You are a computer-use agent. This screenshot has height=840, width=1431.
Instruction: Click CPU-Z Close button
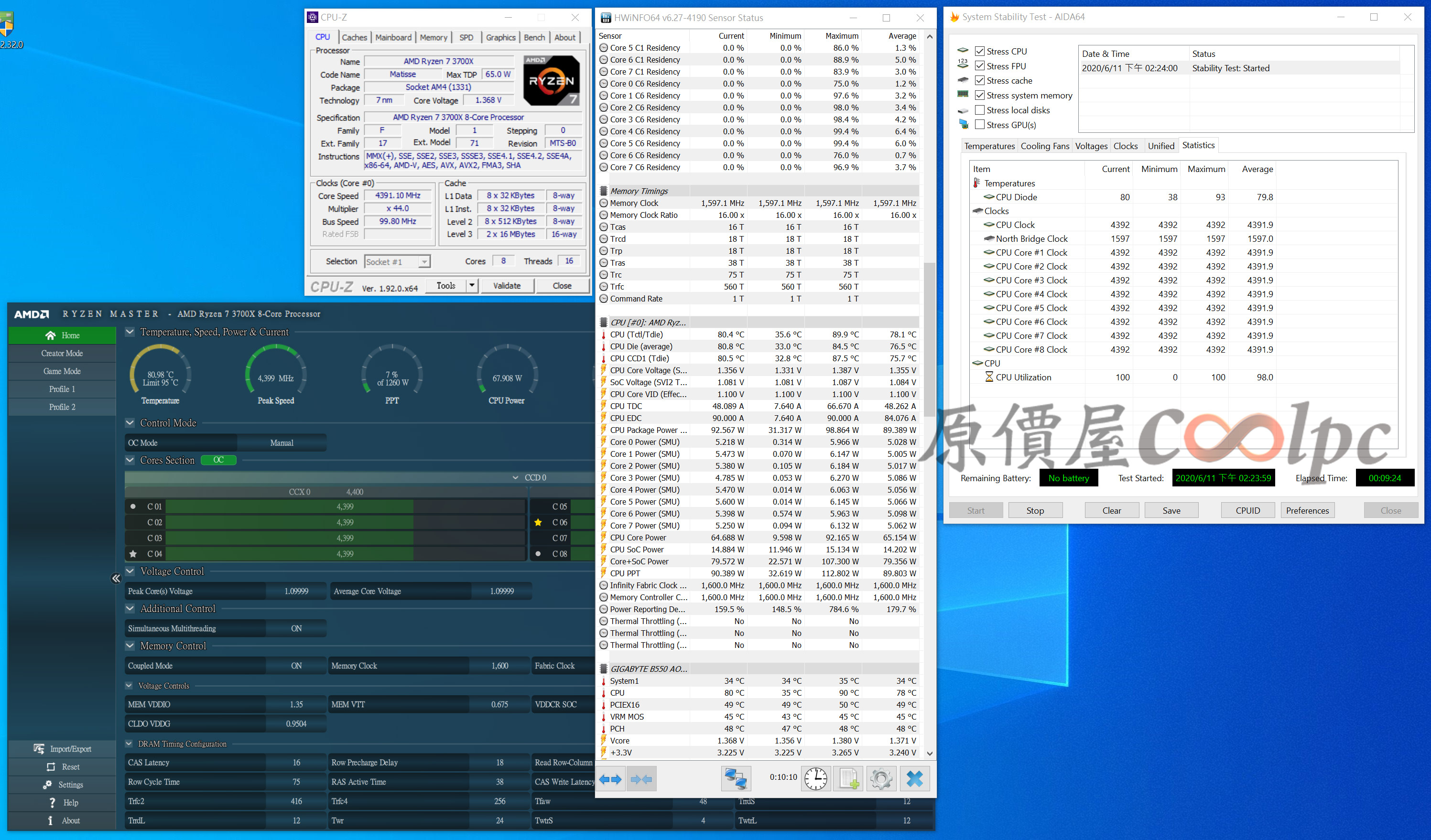tap(562, 285)
